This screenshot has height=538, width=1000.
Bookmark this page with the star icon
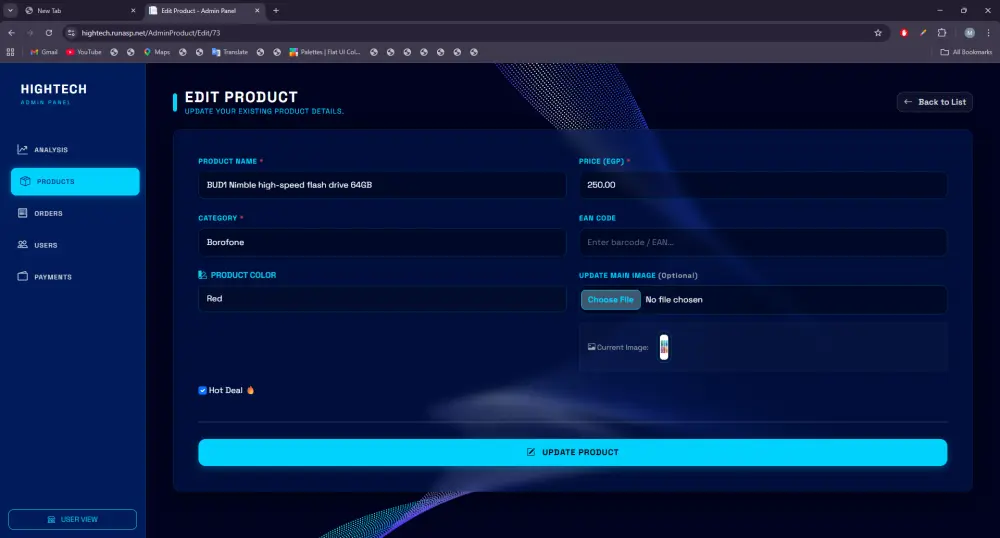(878, 33)
